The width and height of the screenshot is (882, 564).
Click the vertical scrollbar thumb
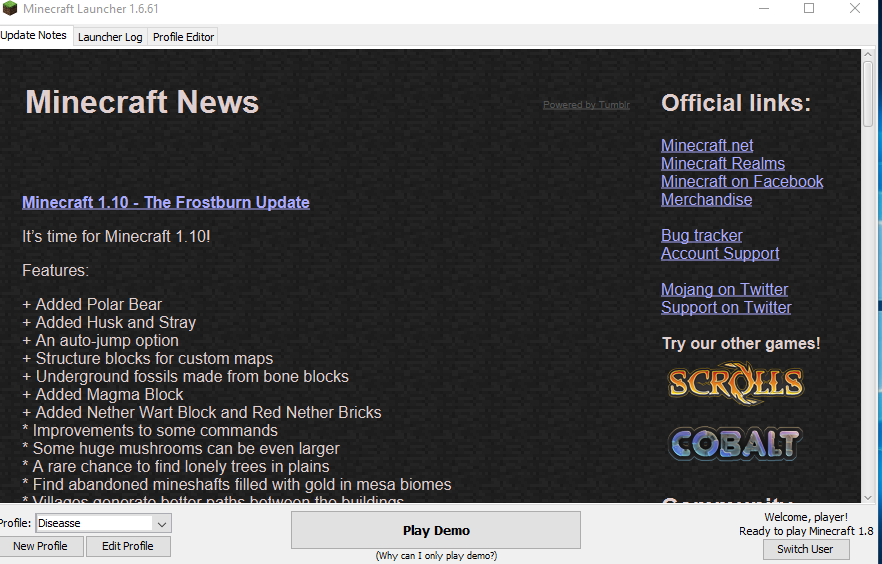(x=867, y=93)
